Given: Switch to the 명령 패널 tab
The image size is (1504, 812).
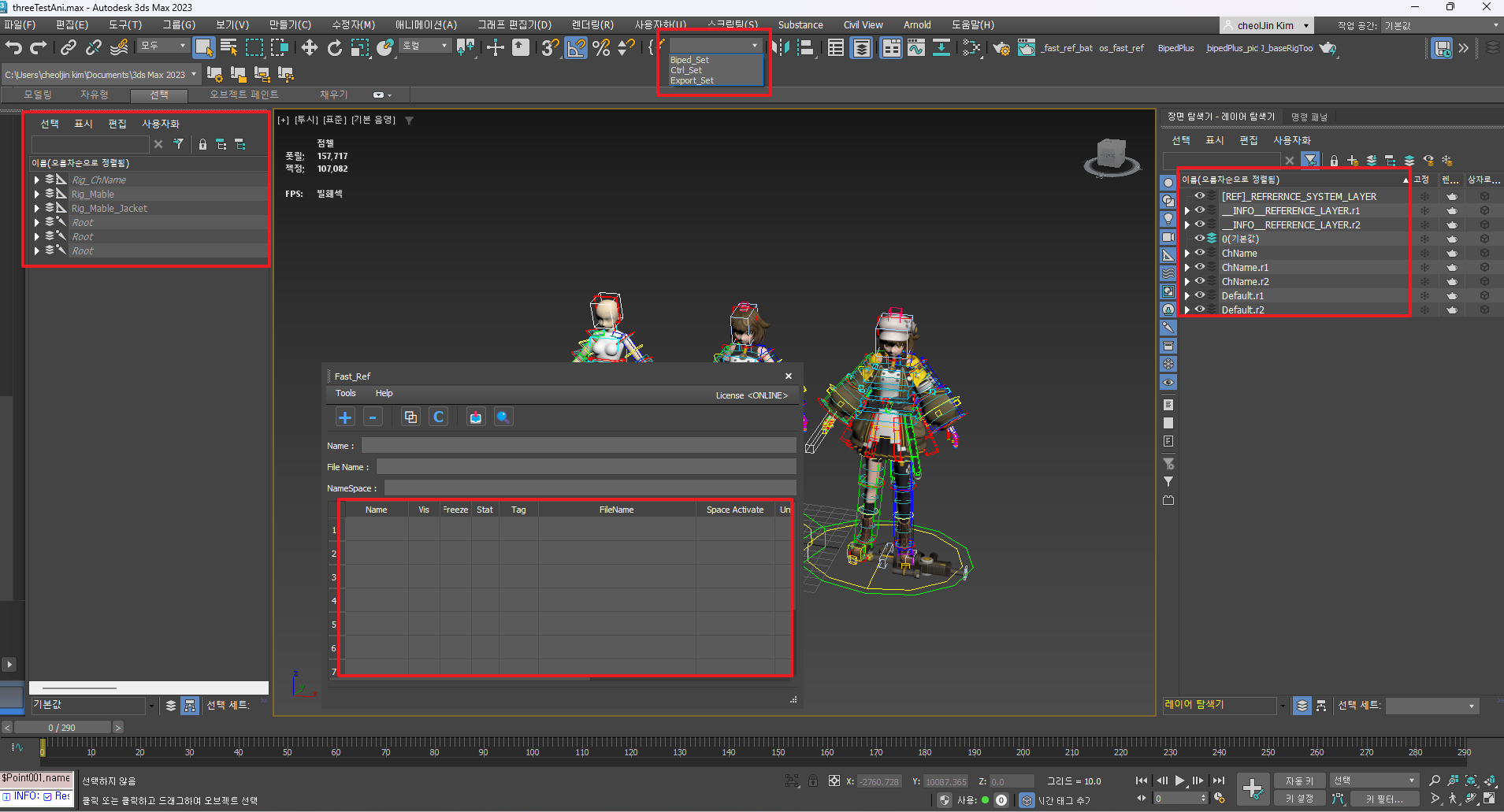Looking at the screenshot, I should tap(1309, 117).
